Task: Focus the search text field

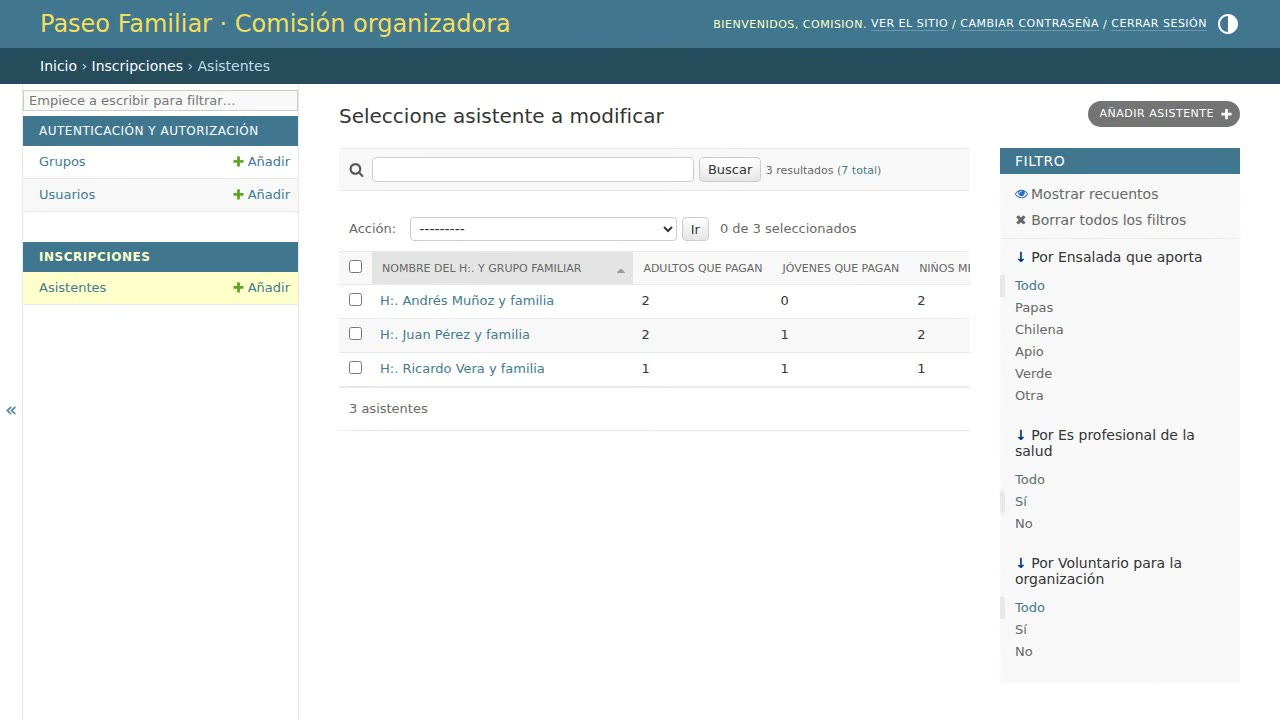Action: click(533, 170)
